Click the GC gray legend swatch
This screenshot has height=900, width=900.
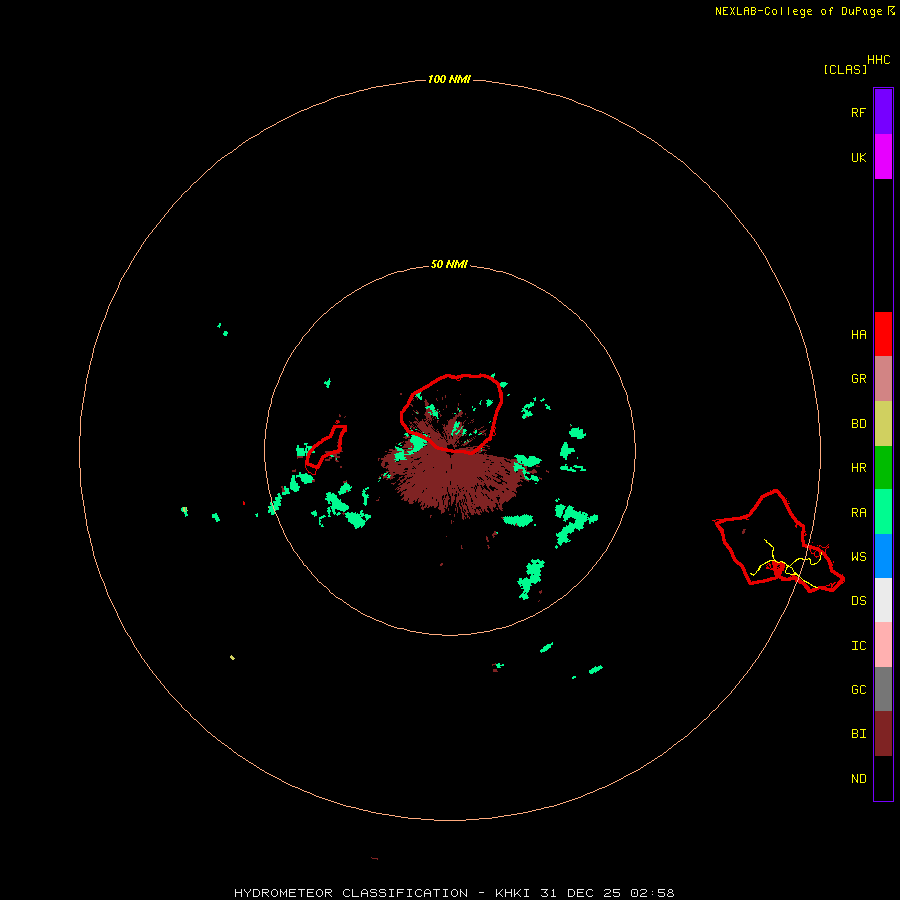point(883,689)
